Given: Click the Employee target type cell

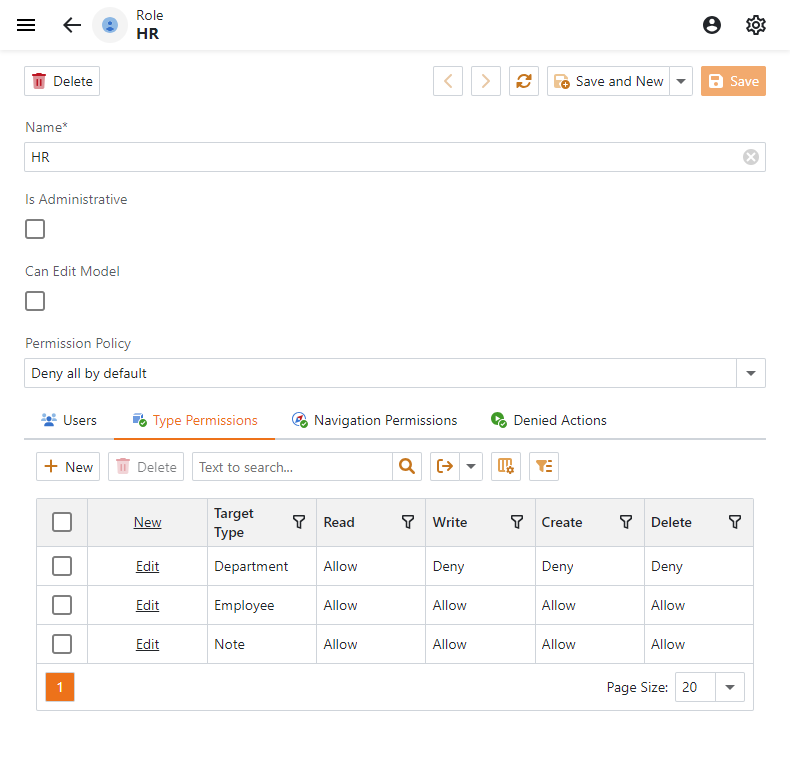Looking at the screenshot, I should tap(262, 605).
